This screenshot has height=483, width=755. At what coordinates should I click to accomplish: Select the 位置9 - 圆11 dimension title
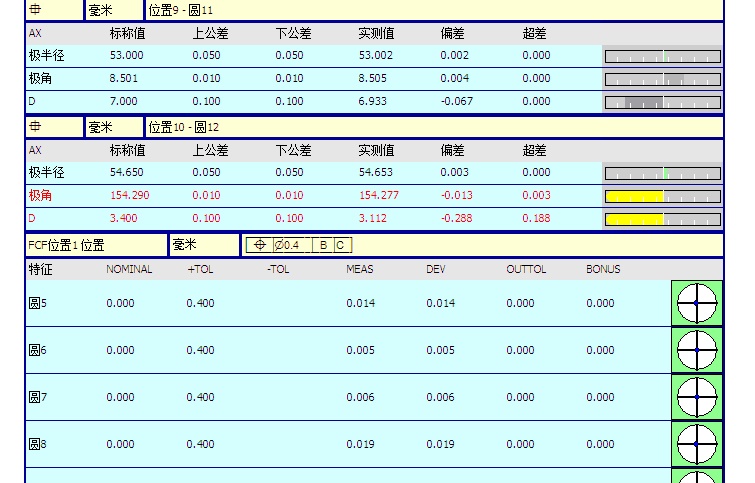point(181,10)
